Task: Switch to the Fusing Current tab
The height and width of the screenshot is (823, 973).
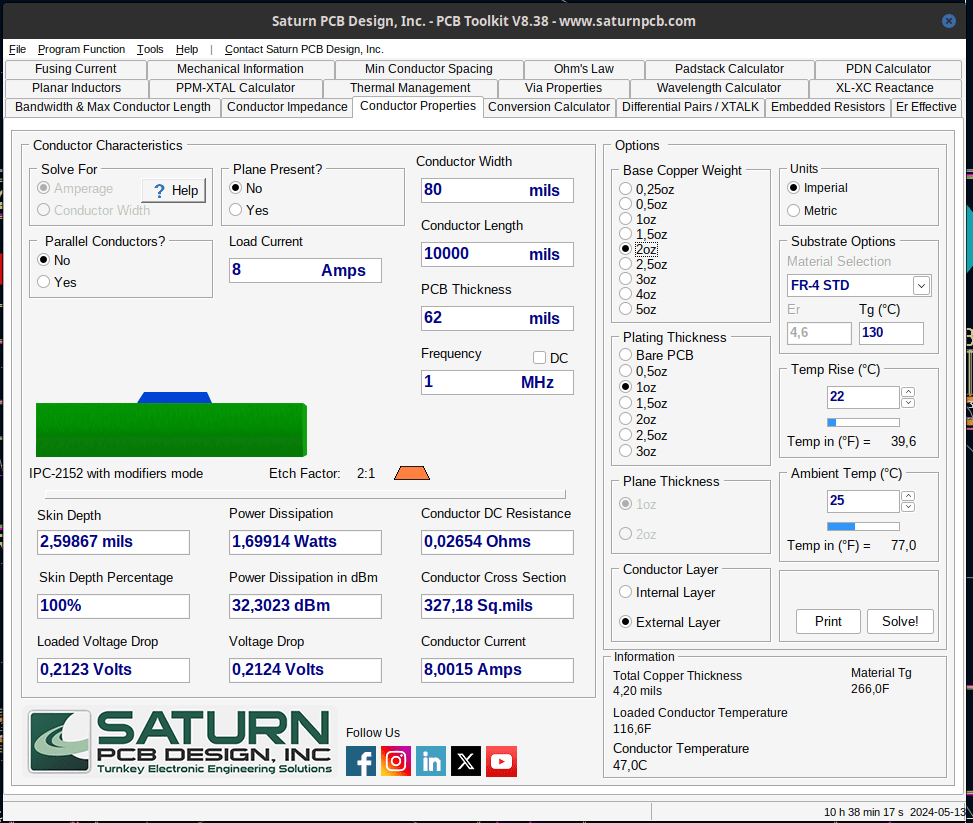Action: tap(76, 68)
